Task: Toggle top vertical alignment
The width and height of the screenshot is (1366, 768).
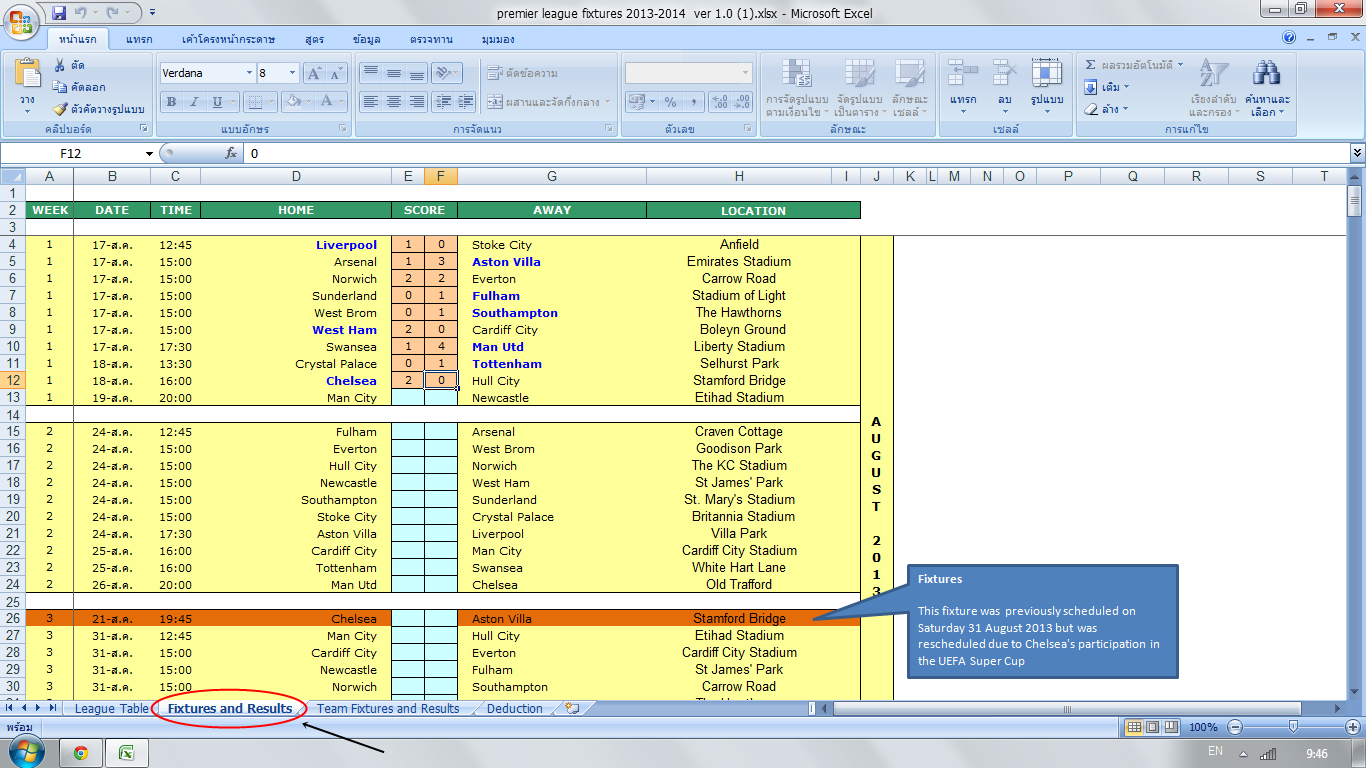Action: (x=370, y=73)
